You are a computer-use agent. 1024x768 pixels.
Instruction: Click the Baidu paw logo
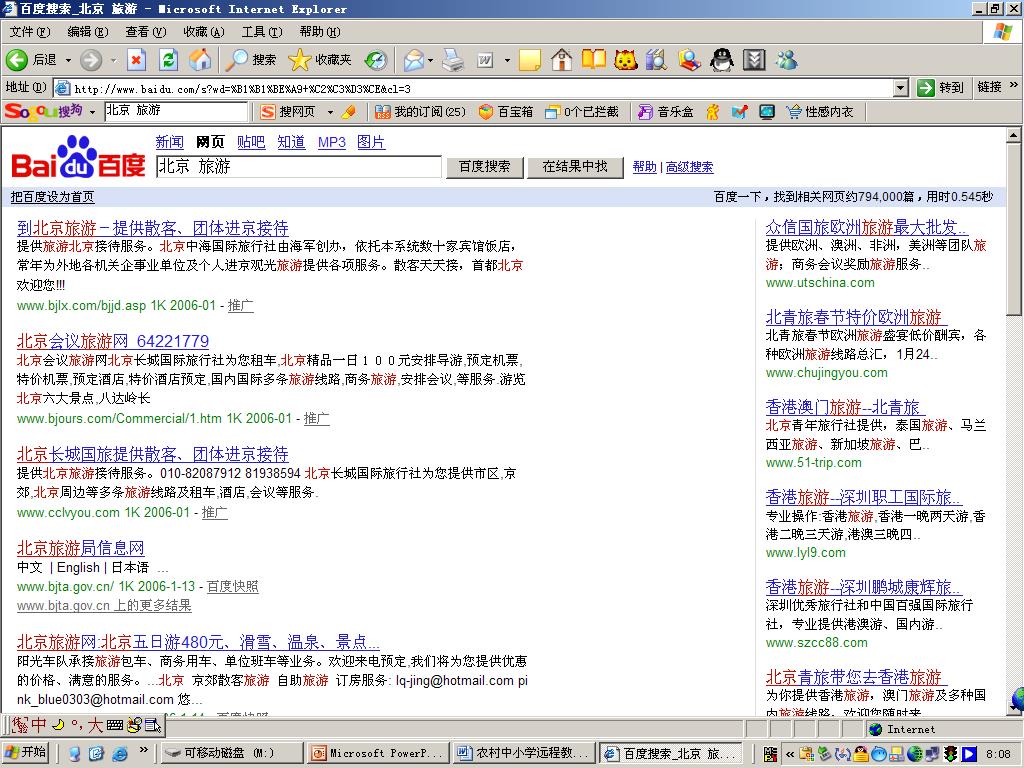pos(78,157)
